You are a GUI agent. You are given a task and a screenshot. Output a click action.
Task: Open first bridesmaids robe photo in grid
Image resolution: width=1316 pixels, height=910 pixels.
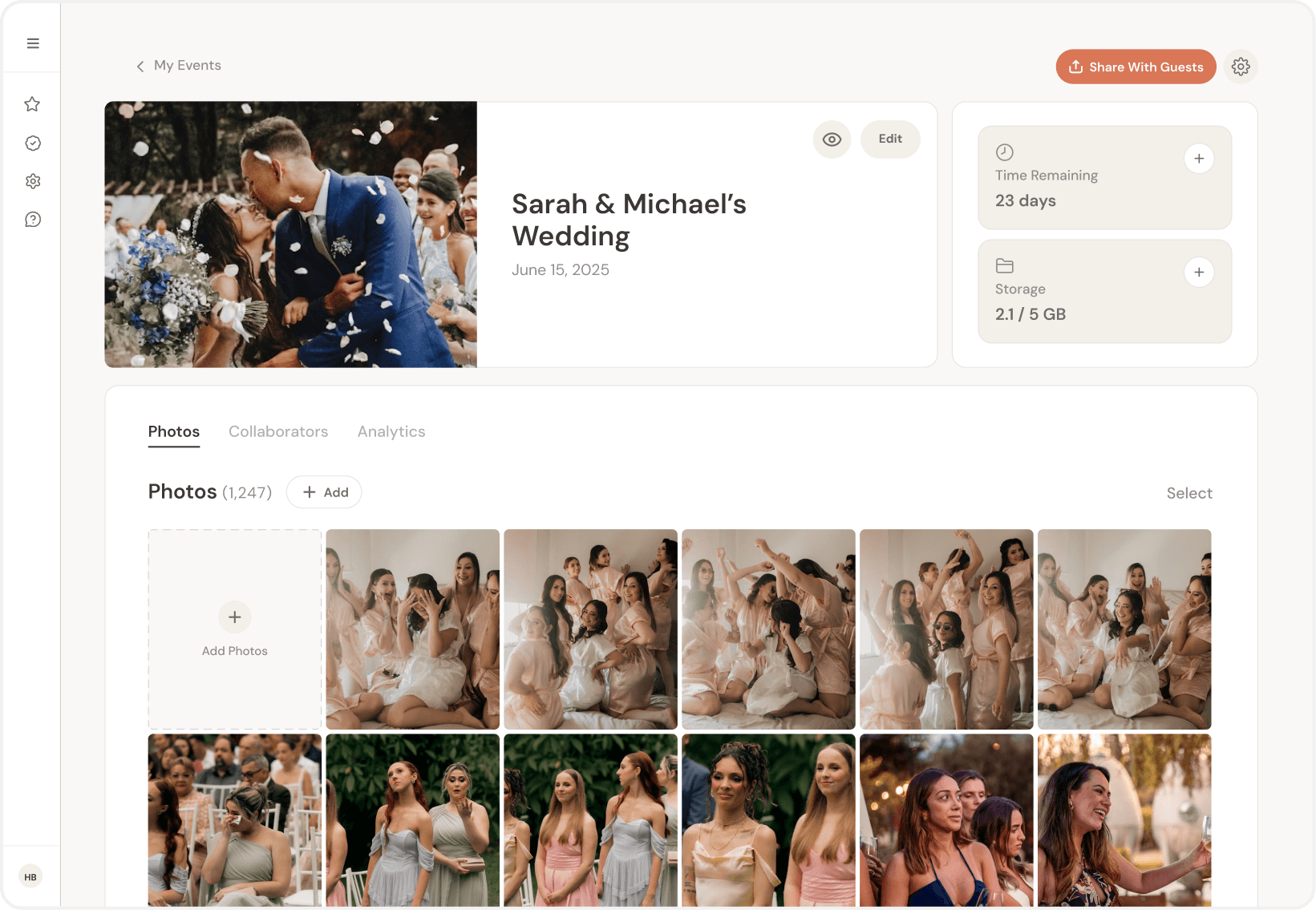click(x=413, y=629)
